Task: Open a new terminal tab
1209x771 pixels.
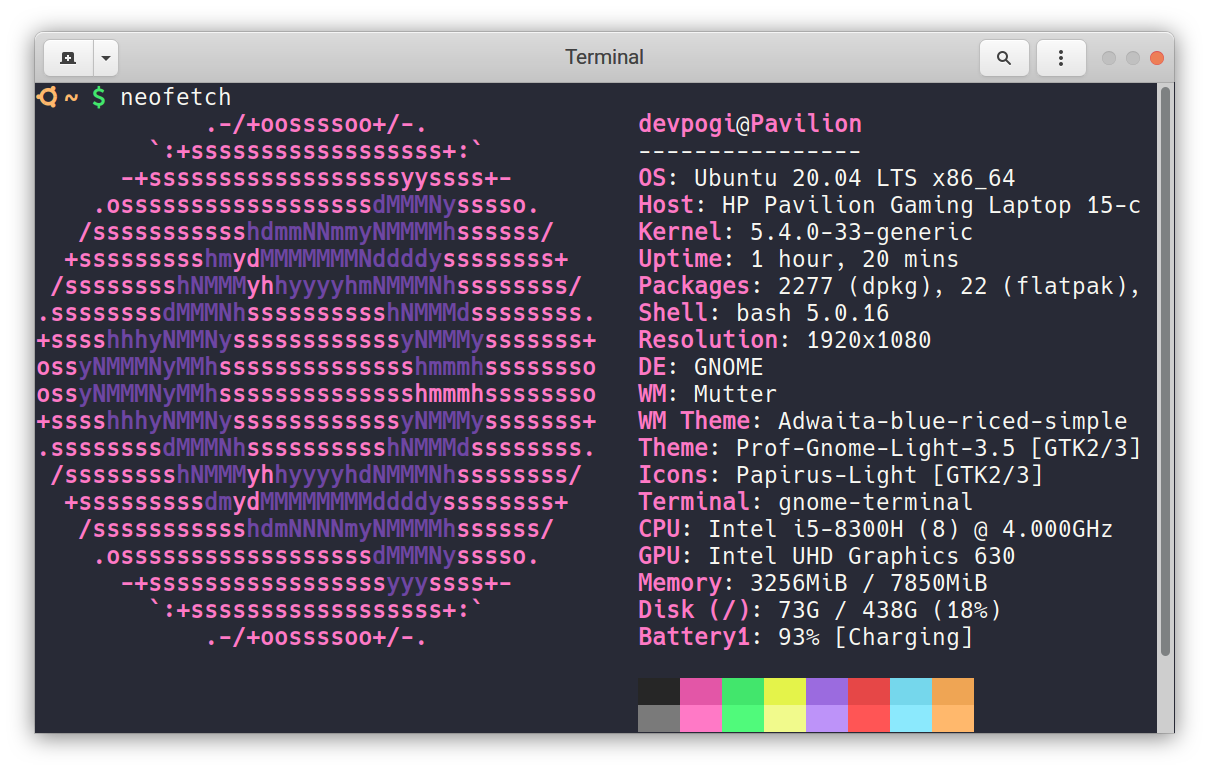Action: click(x=68, y=58)
